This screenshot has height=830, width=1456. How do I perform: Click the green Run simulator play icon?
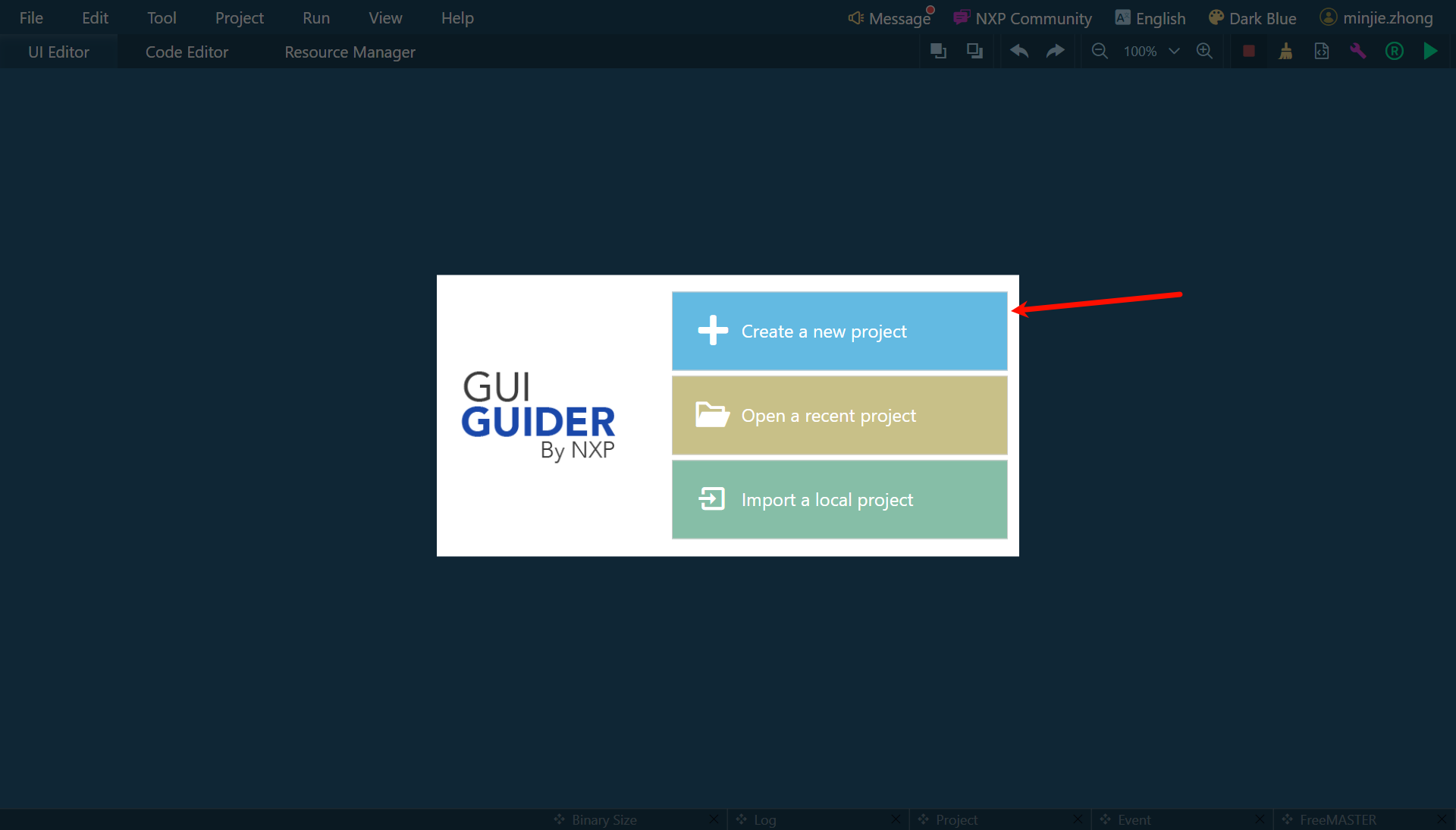(x=1430, y=52)
